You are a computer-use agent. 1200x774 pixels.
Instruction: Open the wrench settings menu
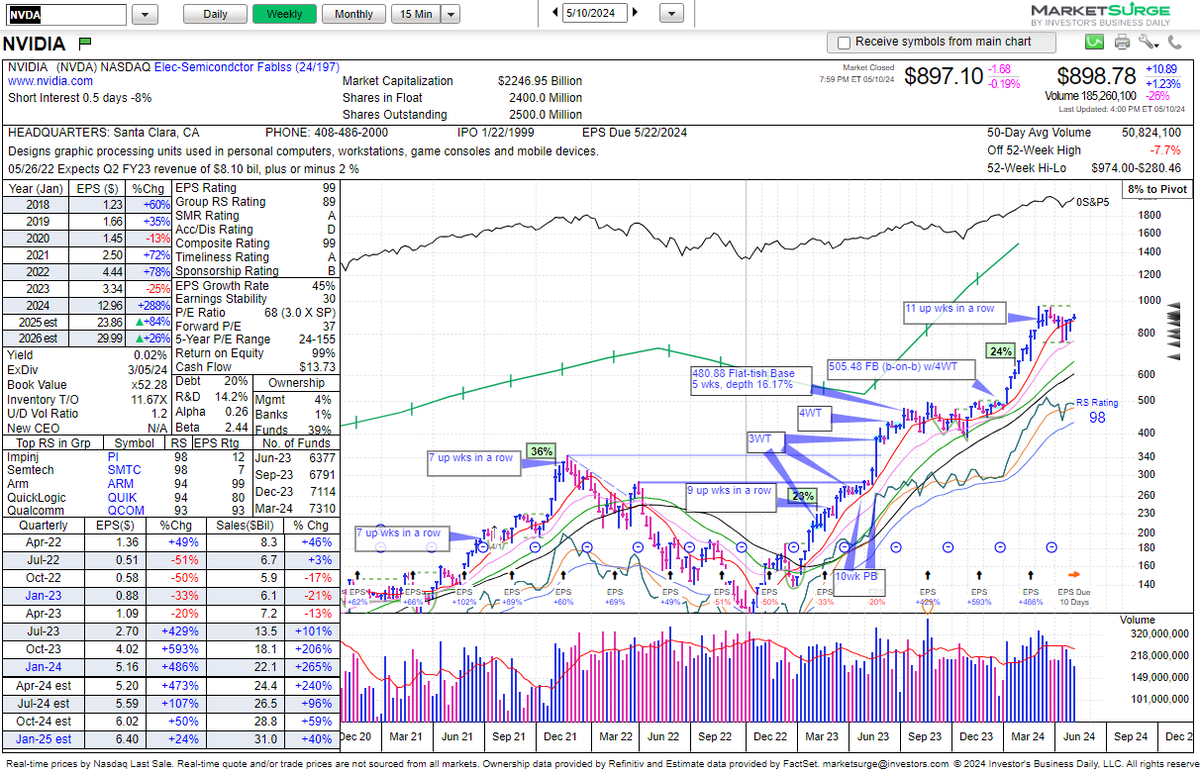coord(1147,42)
